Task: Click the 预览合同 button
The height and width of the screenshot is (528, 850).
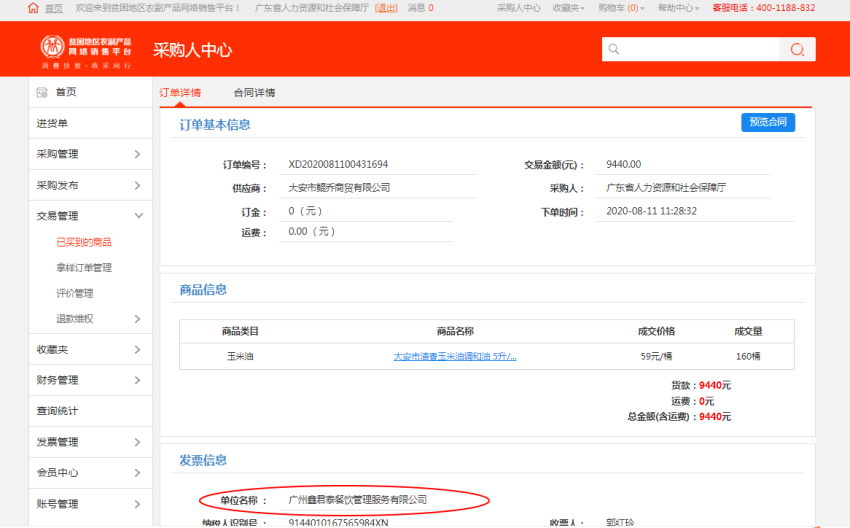Action: [767, 122]
